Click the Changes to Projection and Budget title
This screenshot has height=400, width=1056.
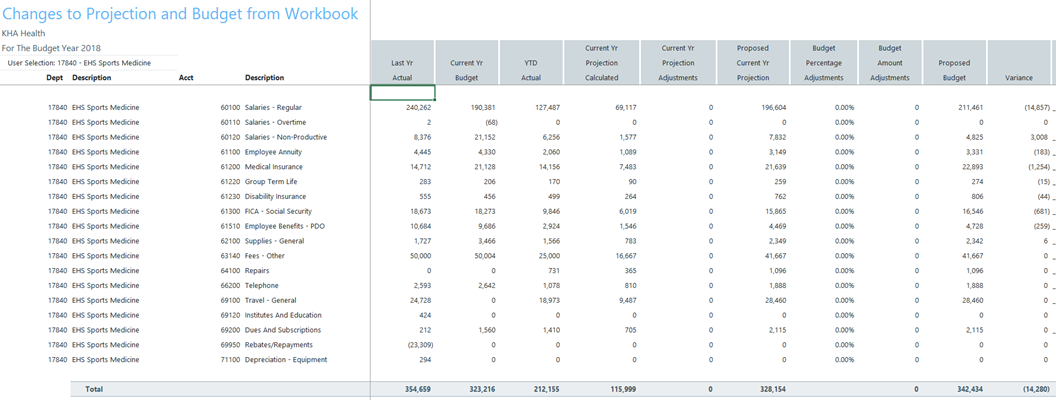(x=180, y=13)
